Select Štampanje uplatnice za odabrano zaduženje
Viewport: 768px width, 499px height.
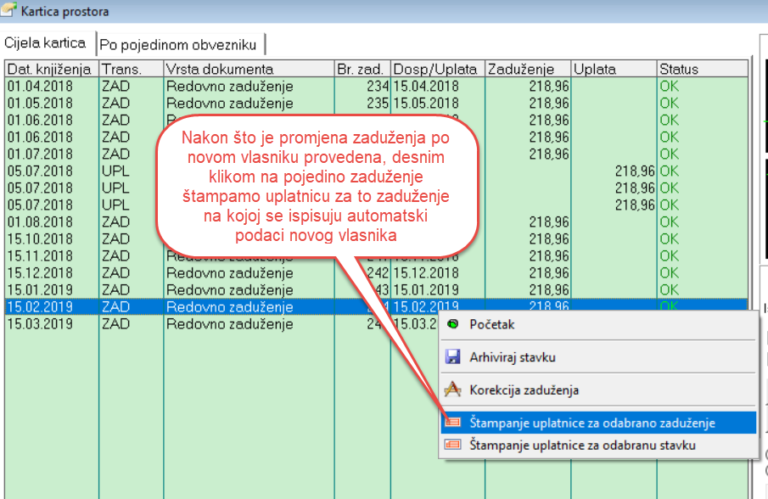pyautogui.click(x=599, y=423)
